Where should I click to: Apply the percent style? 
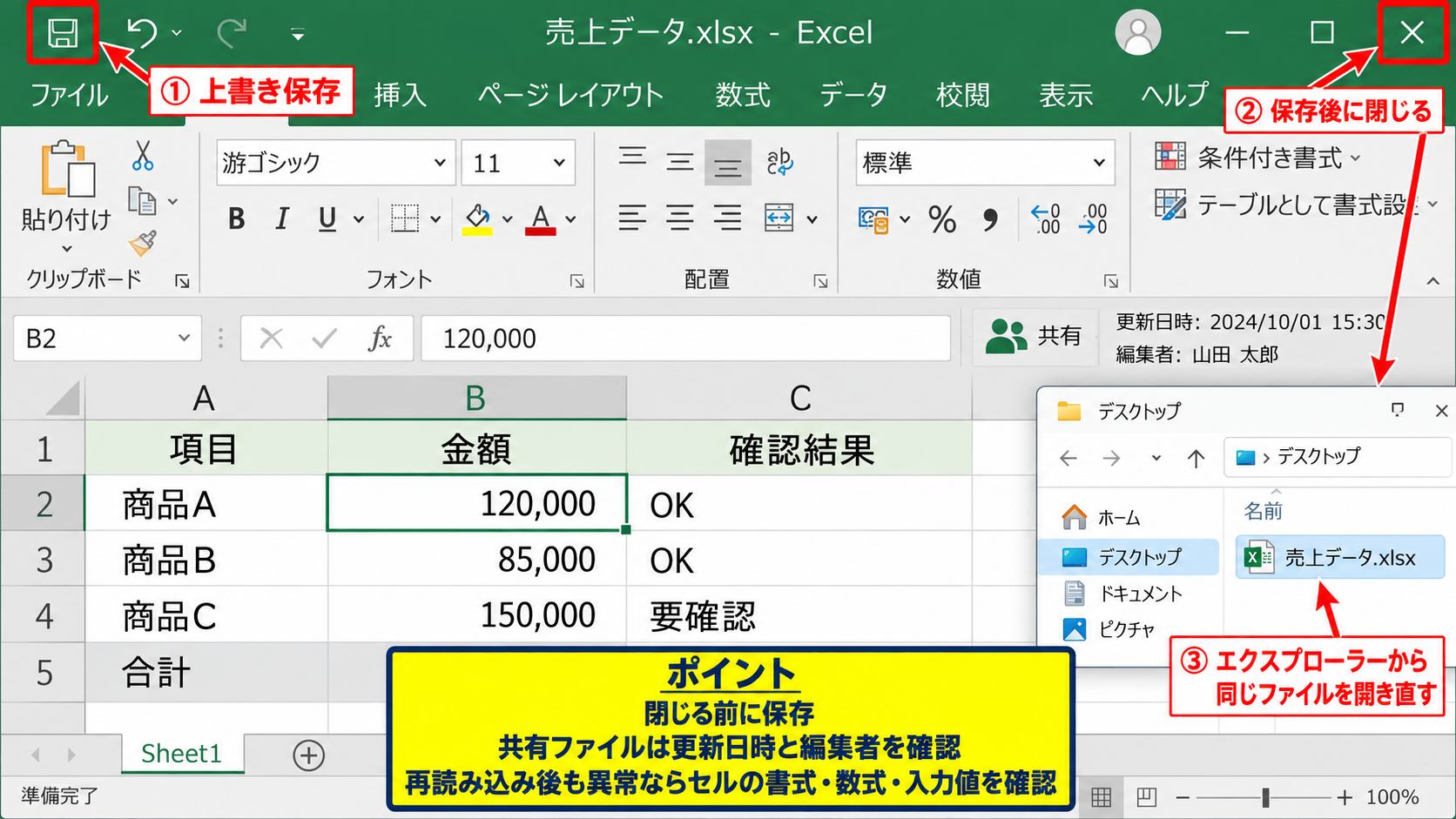tap(942, 219)
